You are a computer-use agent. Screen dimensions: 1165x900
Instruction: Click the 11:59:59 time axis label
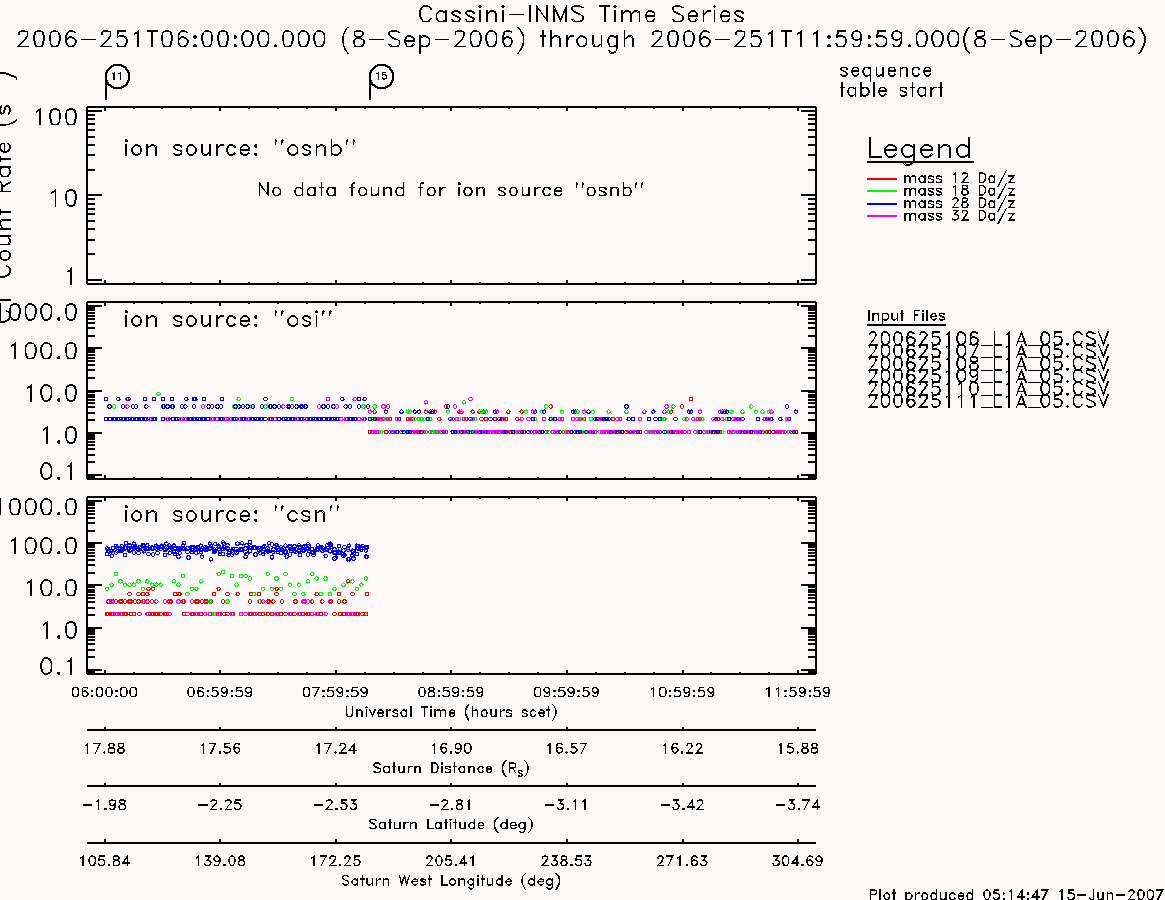[797, 692]
